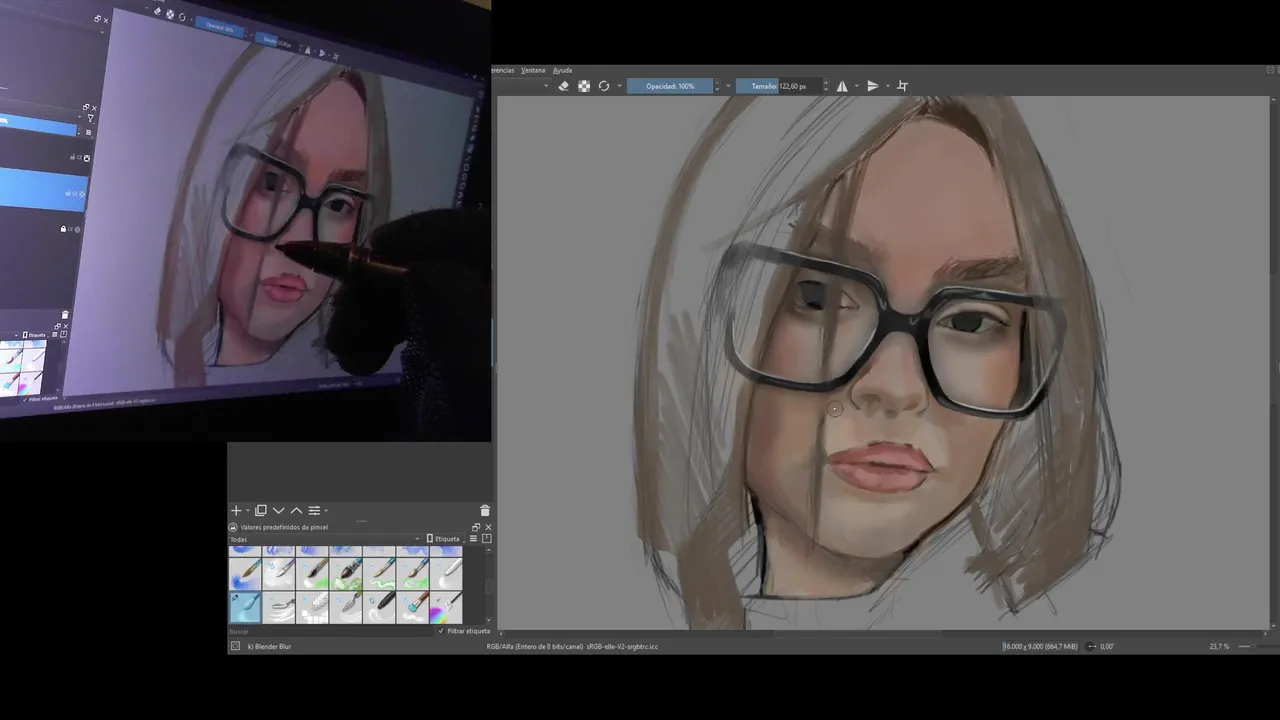Add a new layer with plus icon
The height and width of the screenshot is (720, 1280).
coord(236,510)
